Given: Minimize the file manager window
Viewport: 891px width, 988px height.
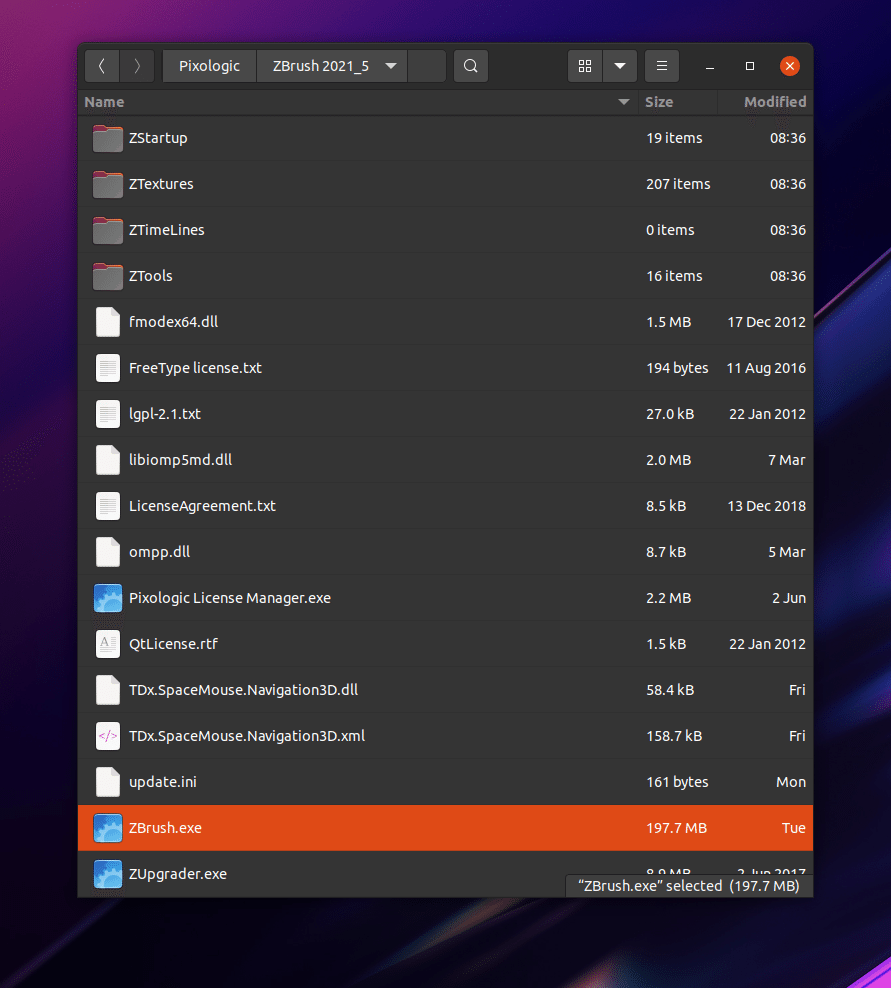Looking at the screenshot, I should pos(710,66).
